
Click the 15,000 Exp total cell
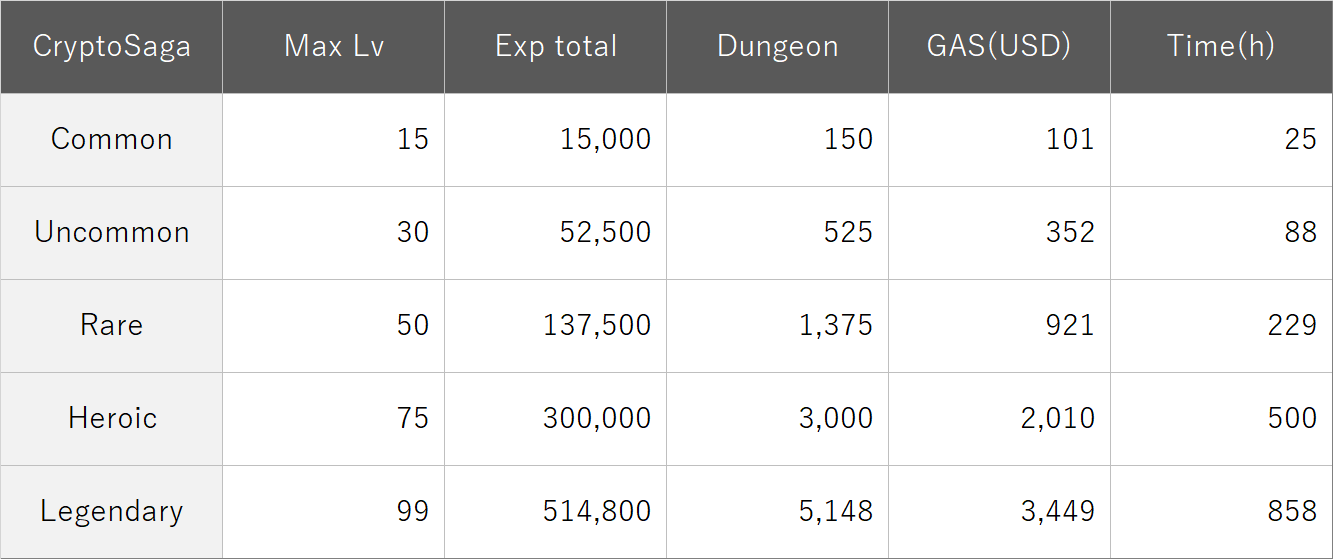pos(555,140)
